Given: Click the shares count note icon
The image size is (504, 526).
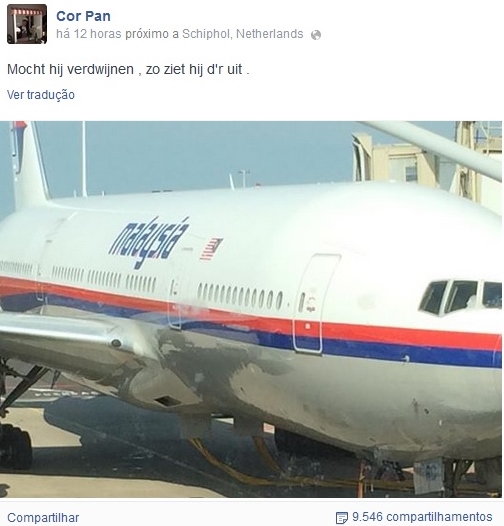Looking at the screenshot, I should 342,517.
